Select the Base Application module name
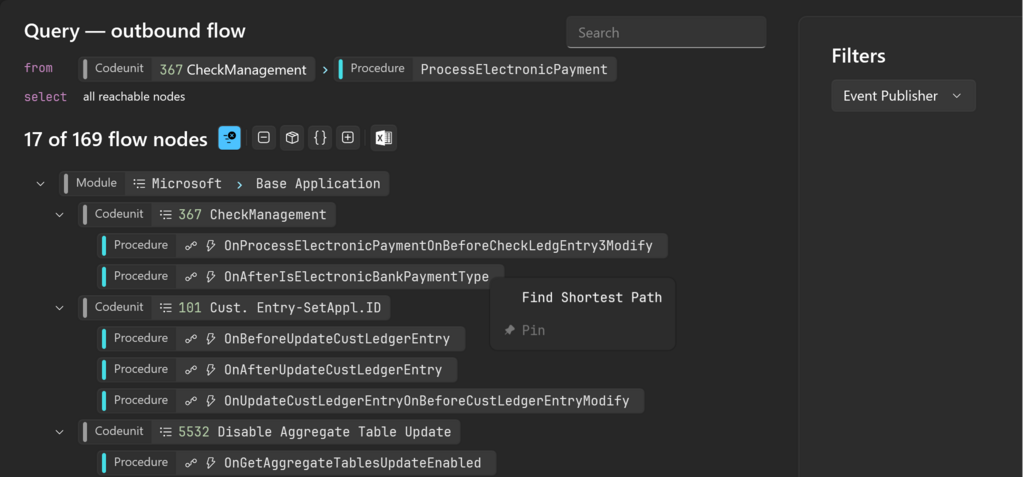The width and height of the screenshot is (1023, 477). pyautogui.click(x=318, y=184)
